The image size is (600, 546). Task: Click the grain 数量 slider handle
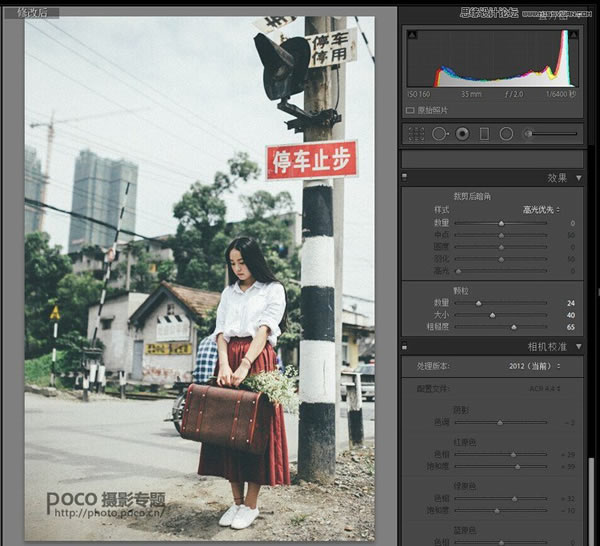point(478,303)
